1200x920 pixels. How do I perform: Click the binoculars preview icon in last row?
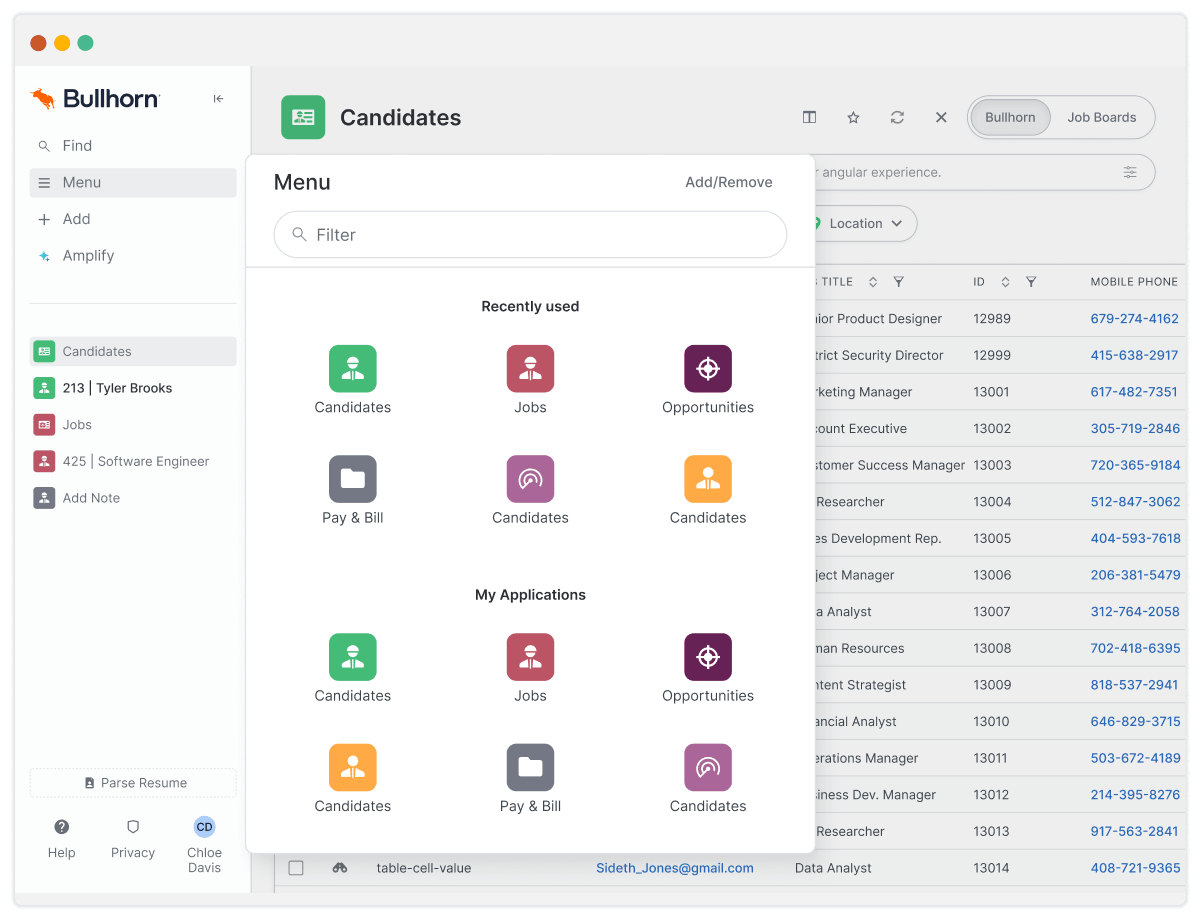click(340, 868)
